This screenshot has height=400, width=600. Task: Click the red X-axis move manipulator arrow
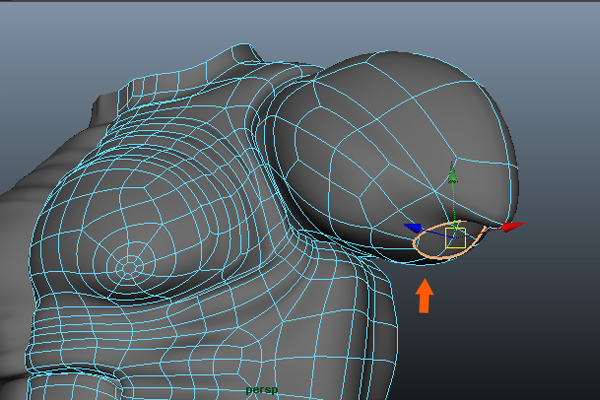click(513, 227)
